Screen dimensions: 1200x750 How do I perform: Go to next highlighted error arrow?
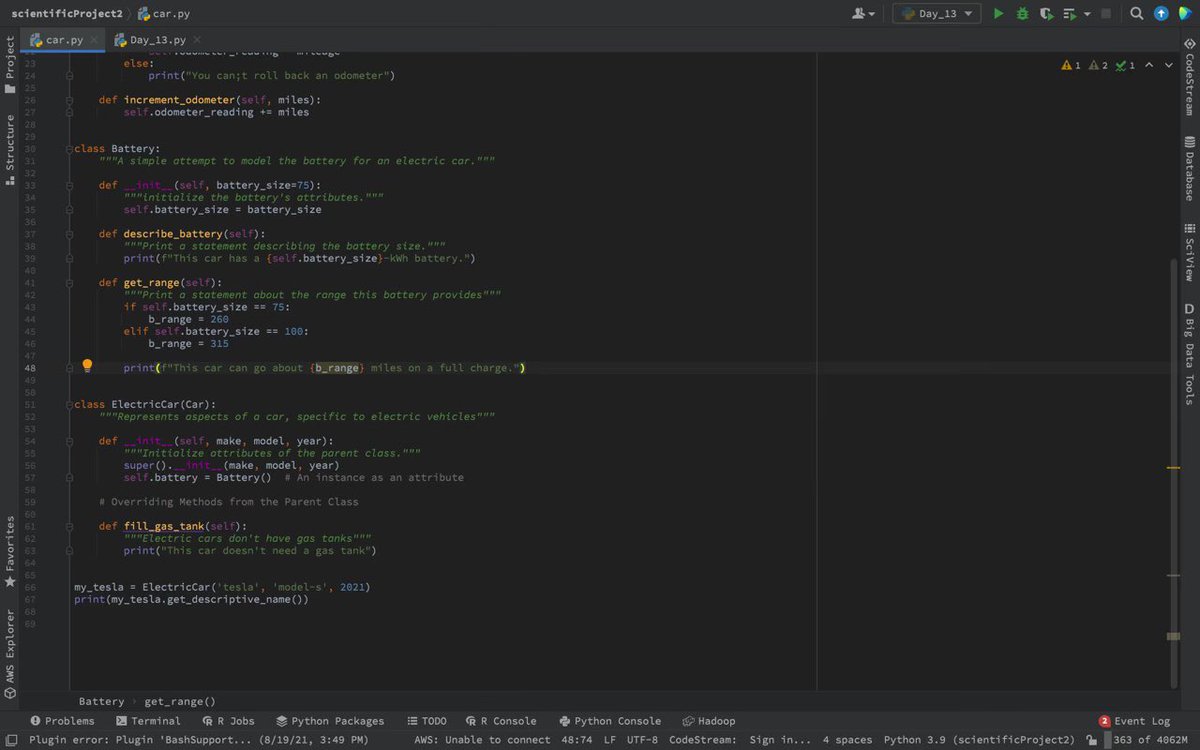(x=1169, y=65)
